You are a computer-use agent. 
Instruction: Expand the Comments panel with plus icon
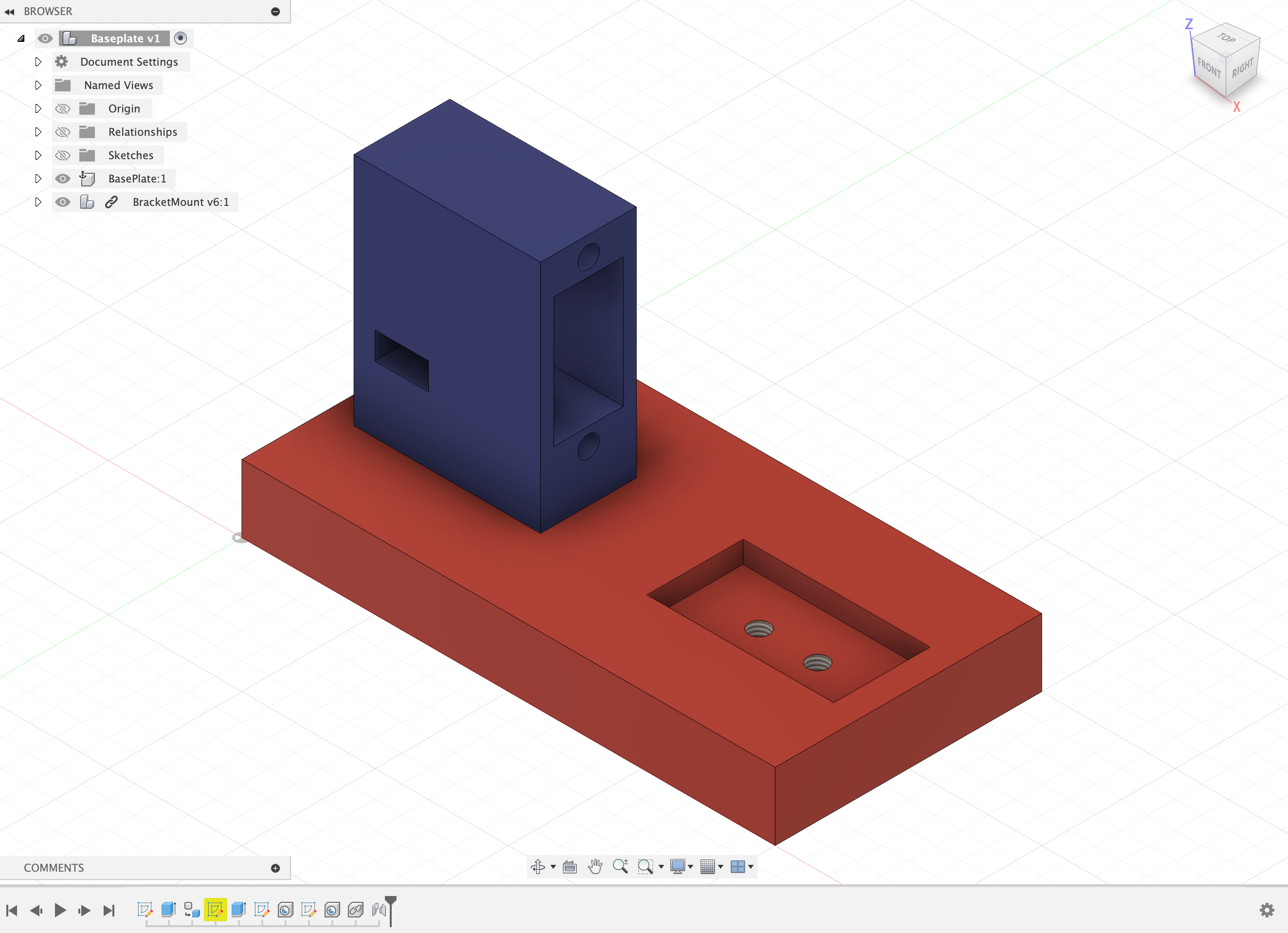(275, 868)
